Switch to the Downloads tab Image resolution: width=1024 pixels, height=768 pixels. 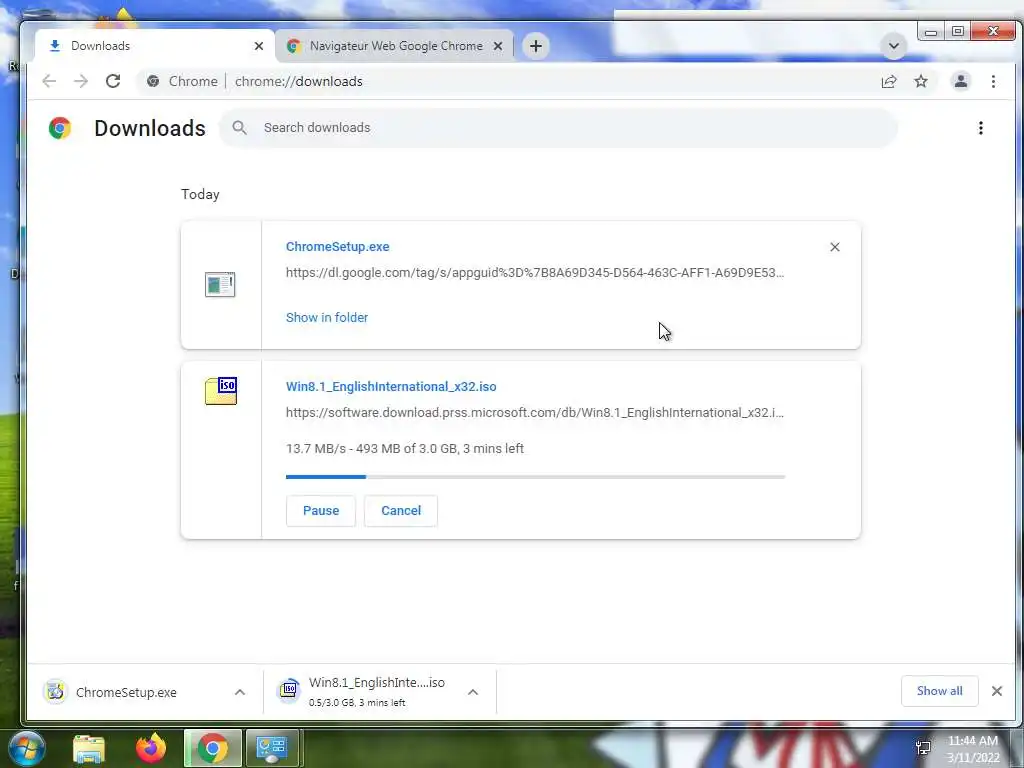coord(155,46)
